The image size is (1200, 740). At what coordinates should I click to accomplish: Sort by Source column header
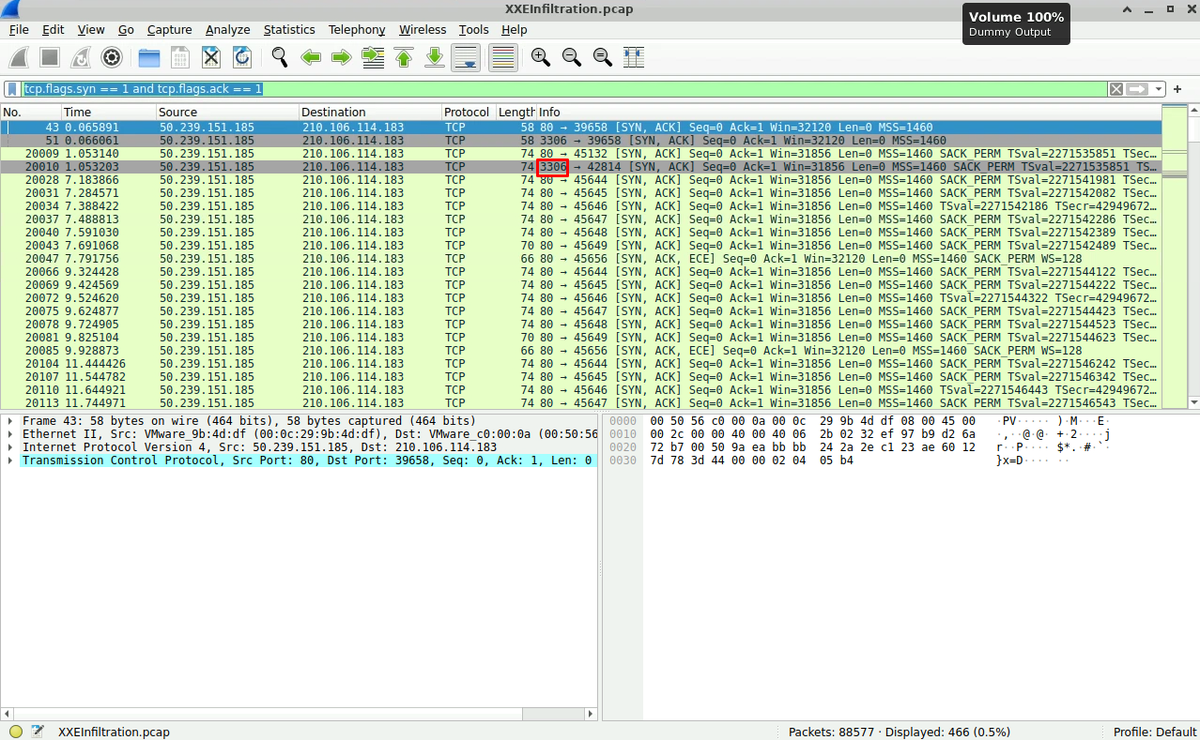click(227, 112)
